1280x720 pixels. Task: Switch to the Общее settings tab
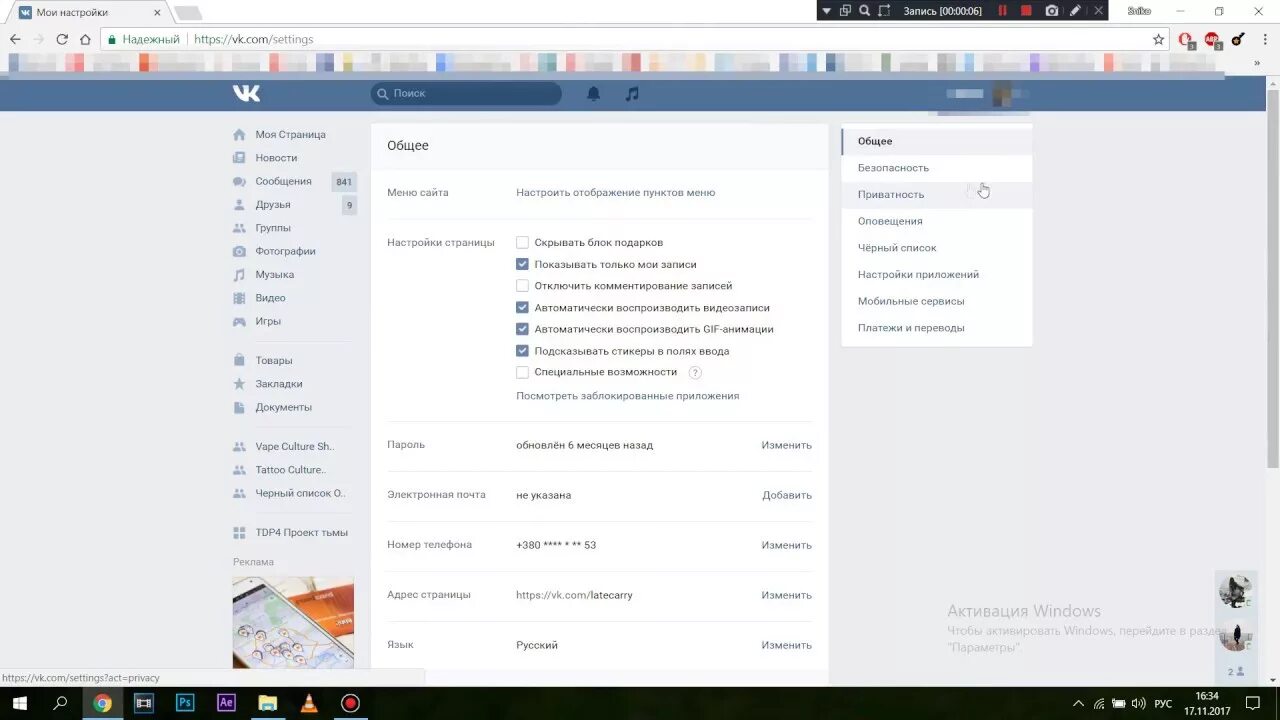[937, 141]
